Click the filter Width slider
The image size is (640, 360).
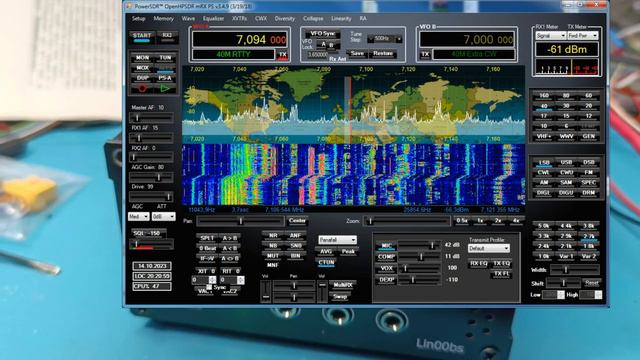point(575,270)
